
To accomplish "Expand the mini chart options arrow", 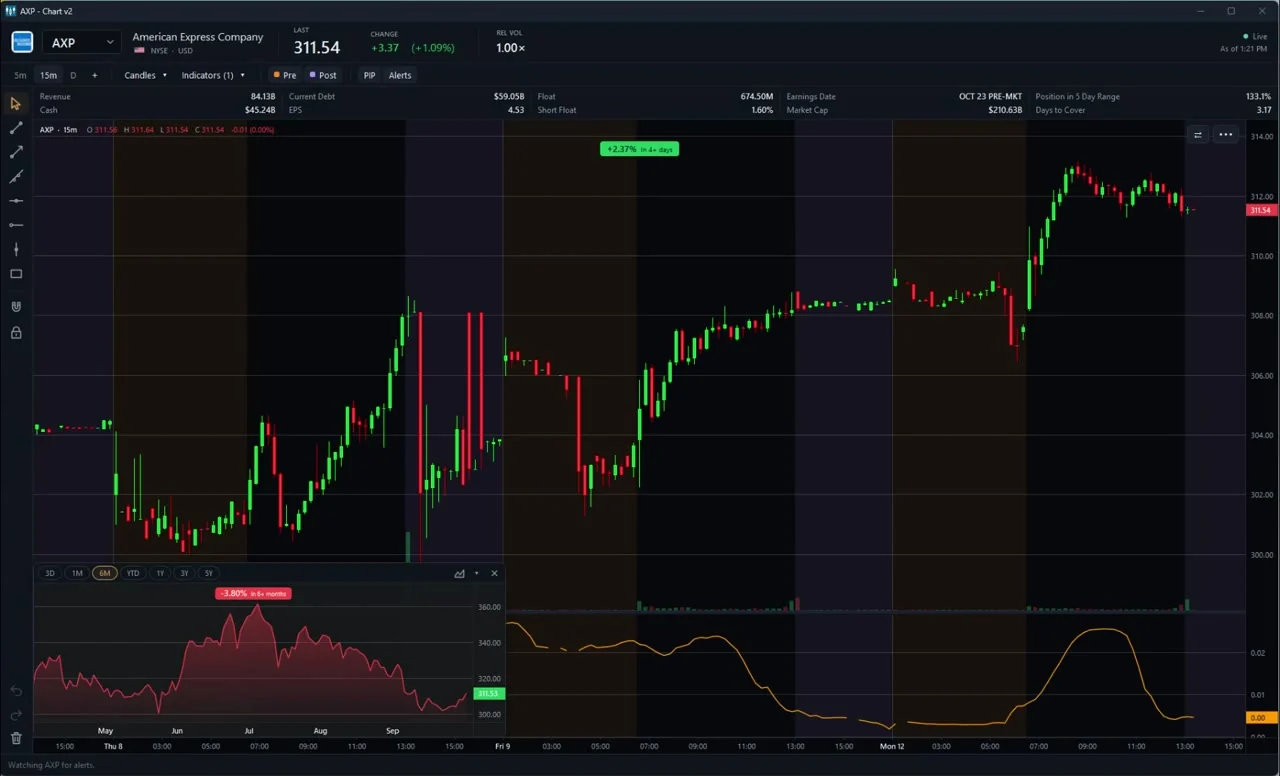I will [x=477, y=573].
